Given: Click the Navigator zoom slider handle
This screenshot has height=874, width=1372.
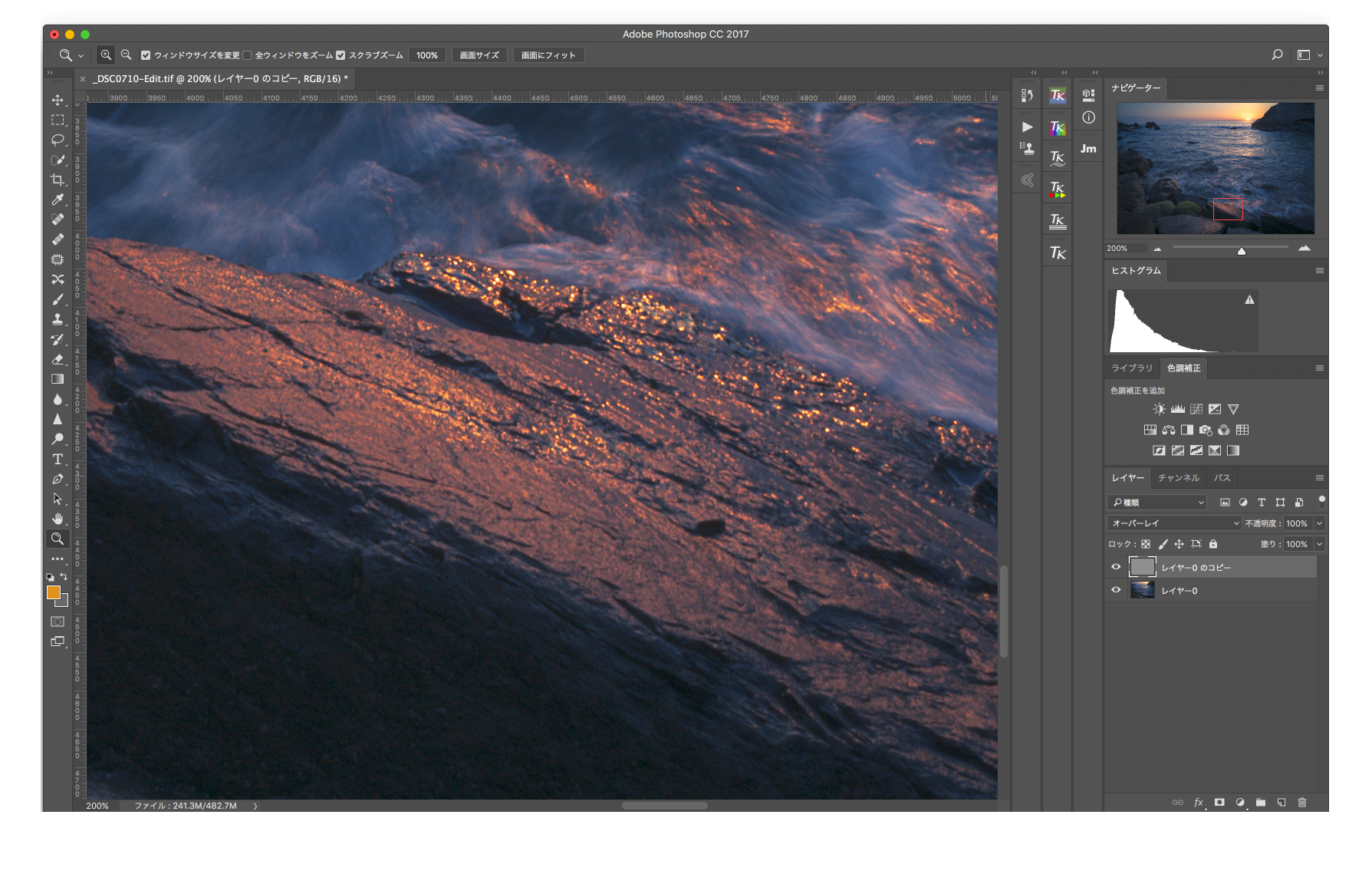Looking at the screenshot, I should (x=1242, y=251).
